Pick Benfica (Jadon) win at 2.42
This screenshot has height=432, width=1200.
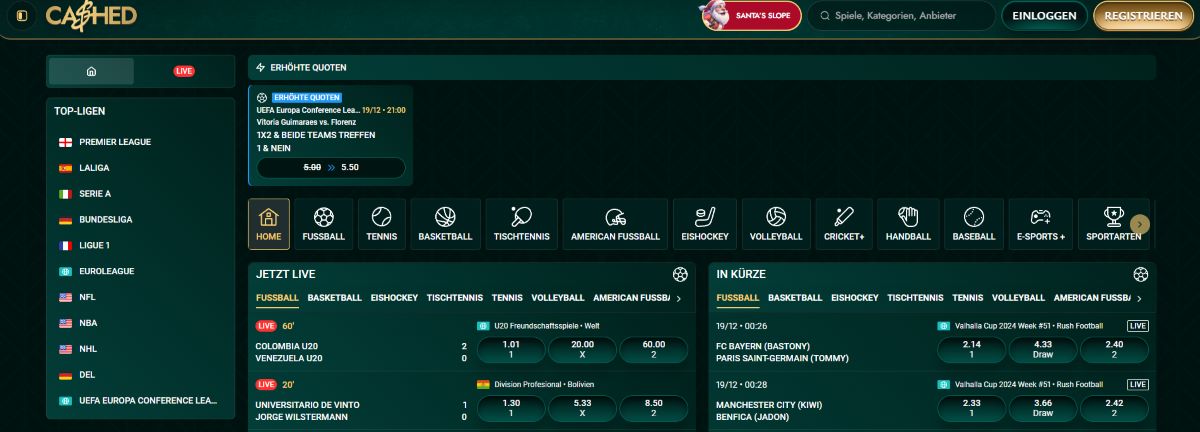(1114, 408)
